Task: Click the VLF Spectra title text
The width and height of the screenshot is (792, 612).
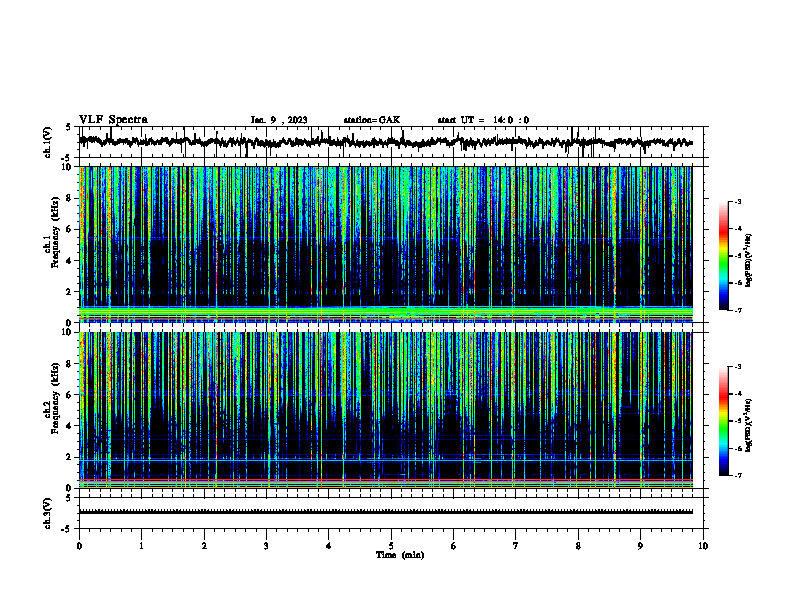Action: tap(113, 120)
